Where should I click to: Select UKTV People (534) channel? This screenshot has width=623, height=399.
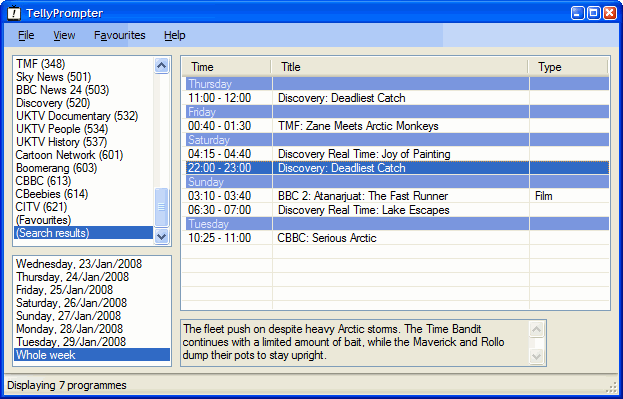[83, 129]
